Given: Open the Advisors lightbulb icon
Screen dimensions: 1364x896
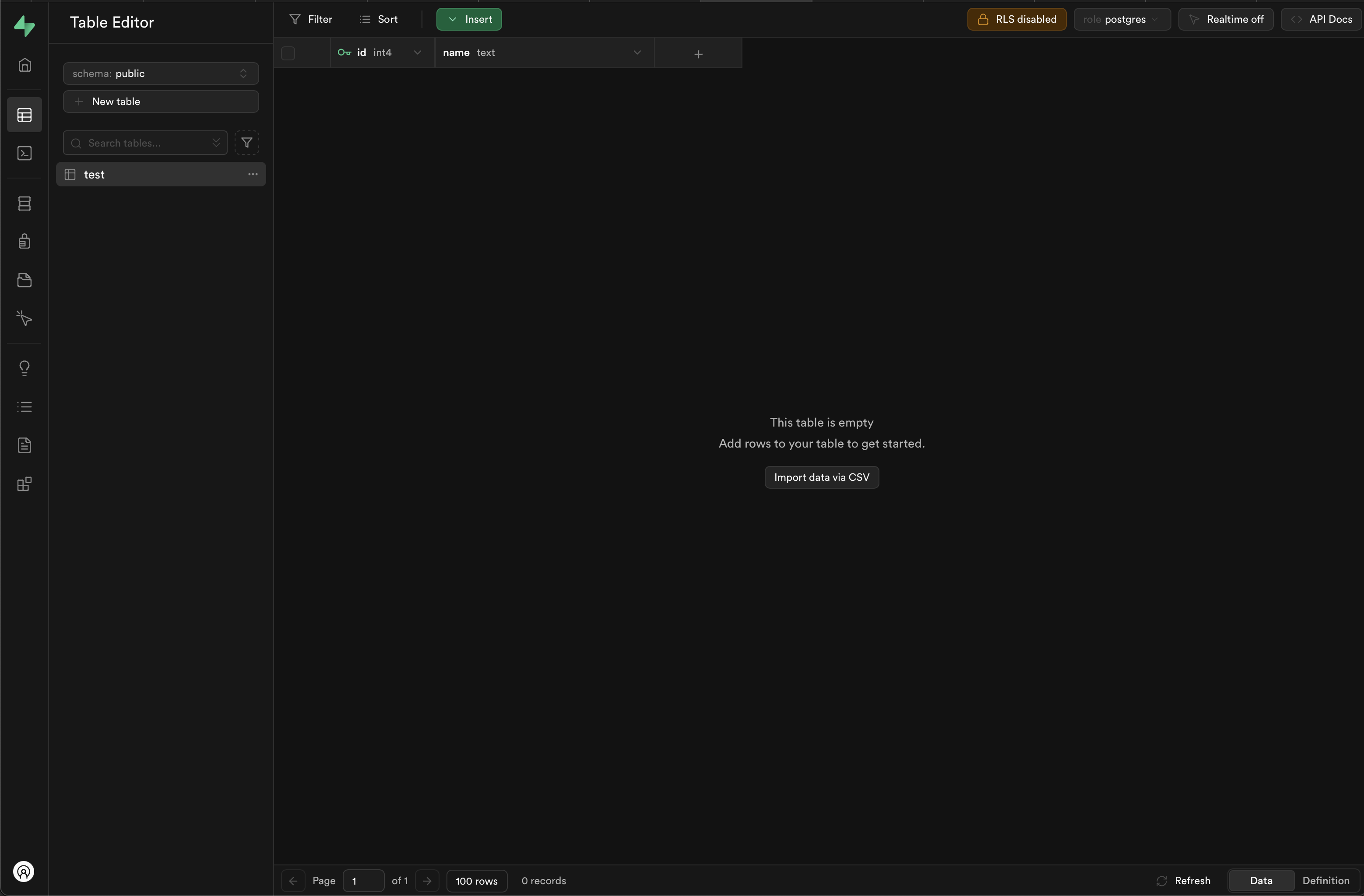Looking at the screenshot, I should [24, 368].
